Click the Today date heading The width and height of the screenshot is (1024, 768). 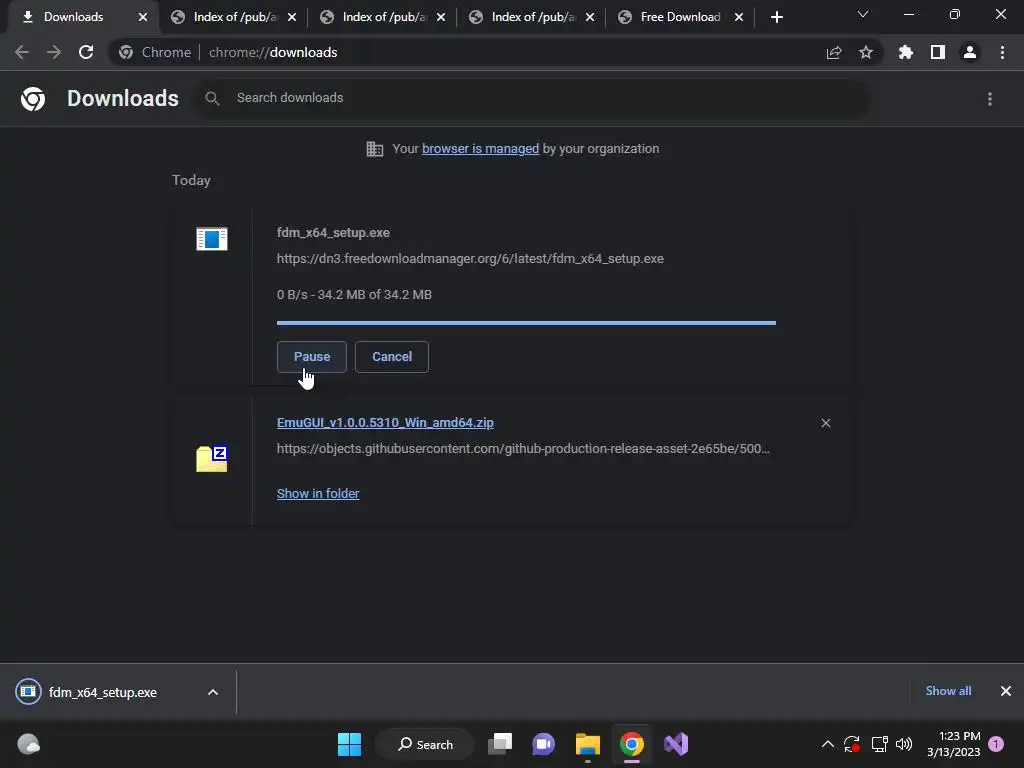(191, 180)
